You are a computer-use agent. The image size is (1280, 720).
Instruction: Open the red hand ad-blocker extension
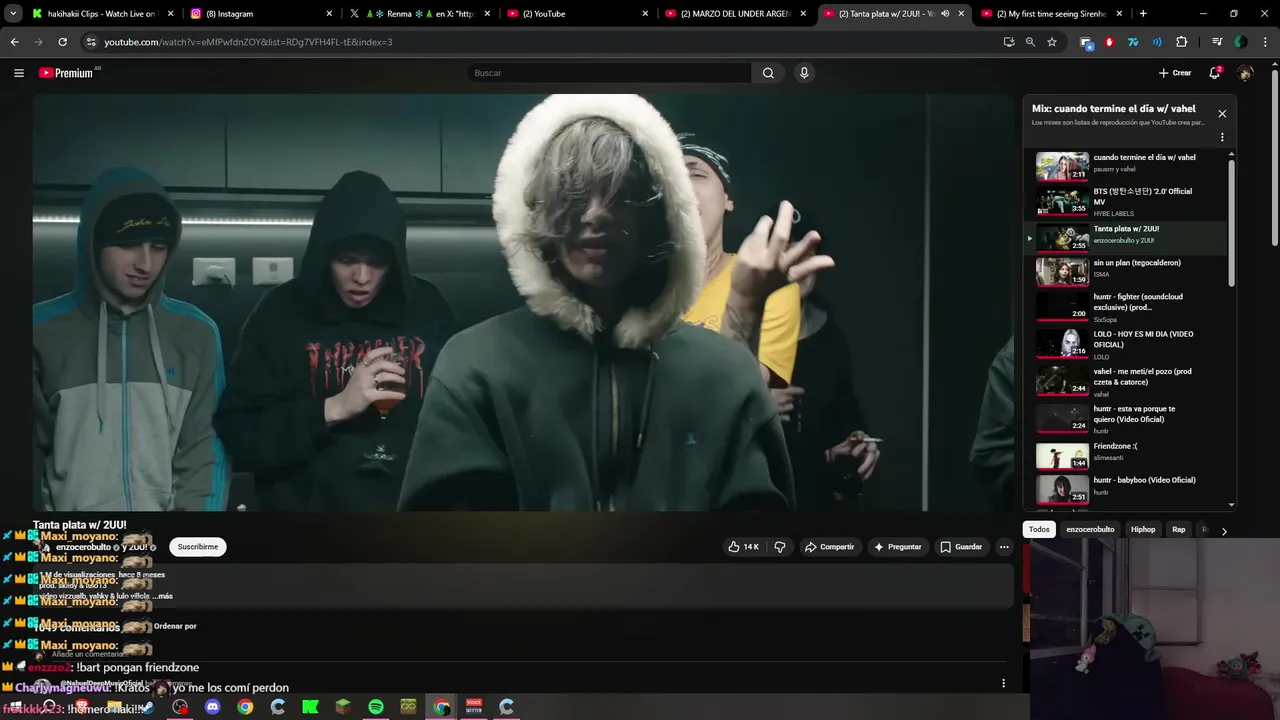pyautogui.click(x=1109, y=42)
